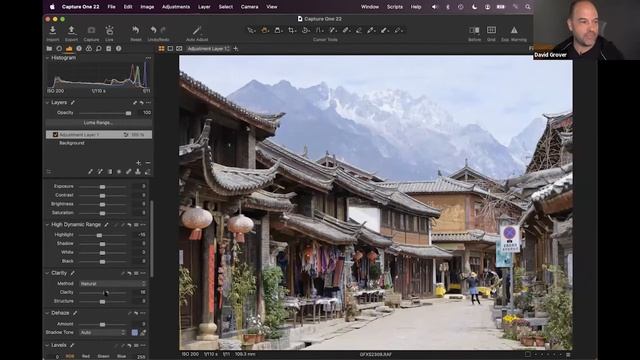Click the Reset adjustments icon
Screen dimensions: 640x360
pyautogui.click(x=136, y=30)
